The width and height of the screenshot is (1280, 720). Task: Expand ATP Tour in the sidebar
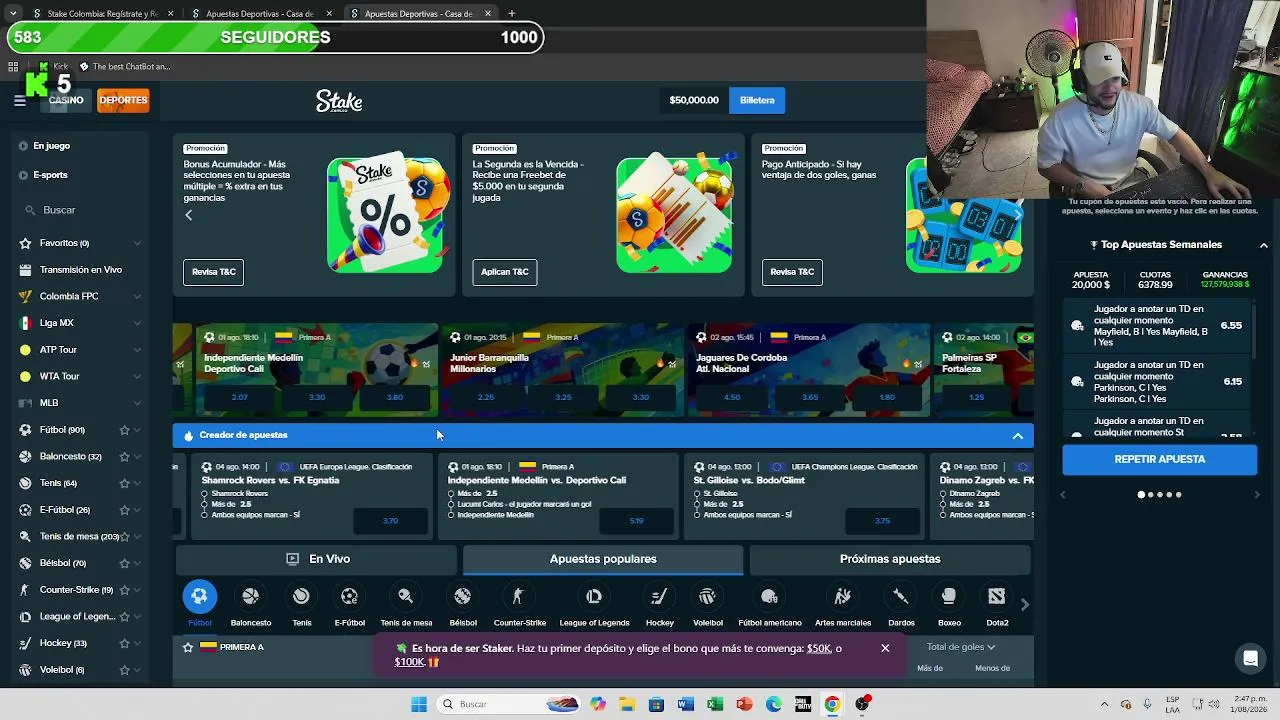(x=137, y=350)
